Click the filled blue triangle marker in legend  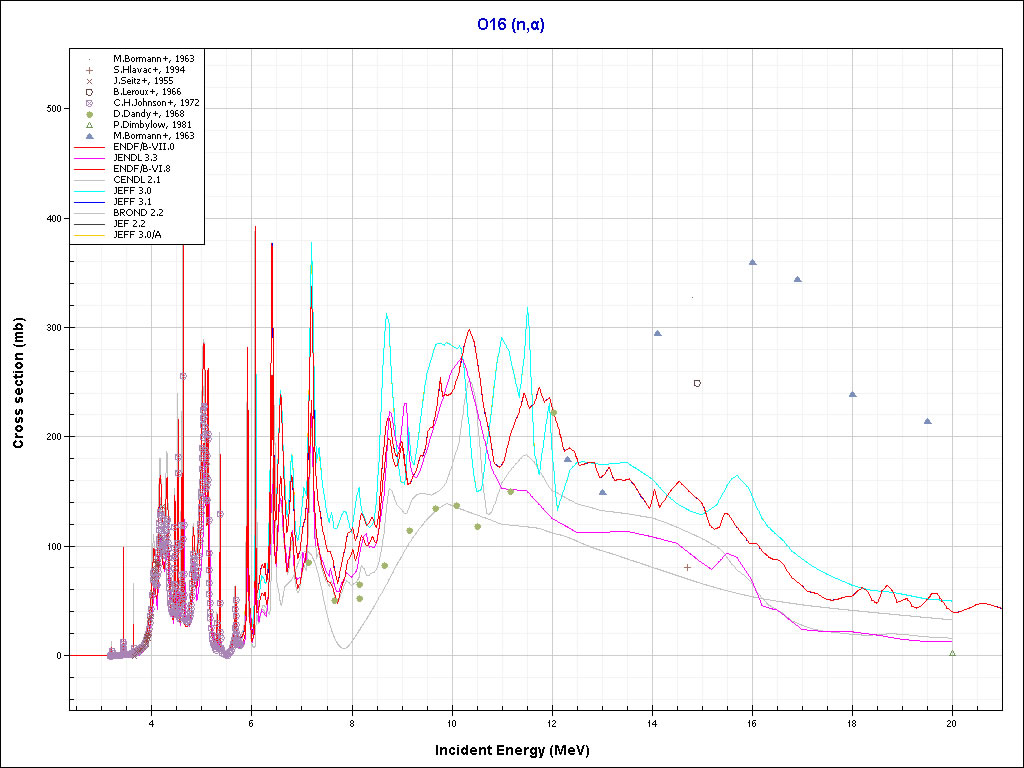(x=90, y=136)
